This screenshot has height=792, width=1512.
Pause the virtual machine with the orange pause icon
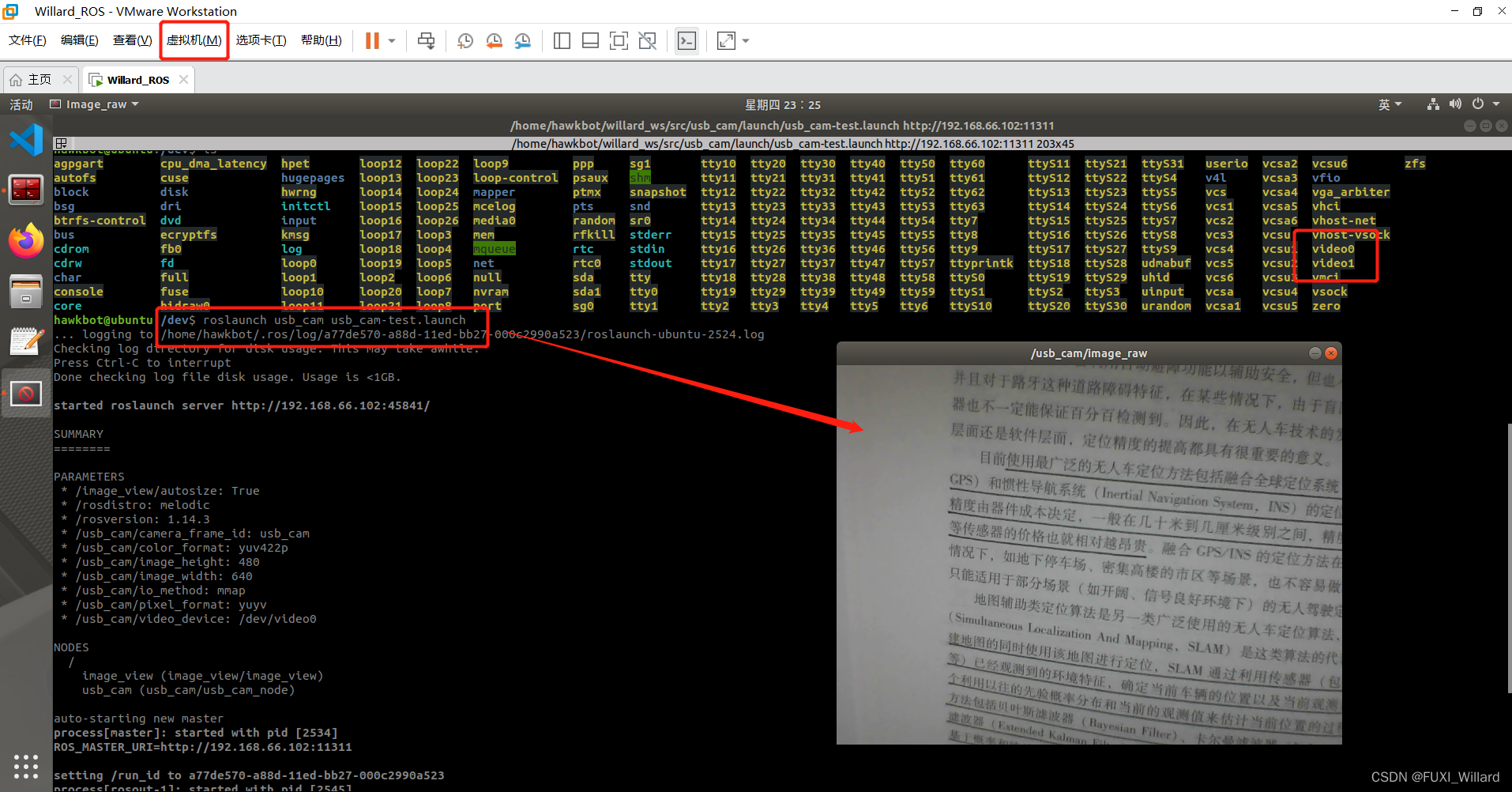pyautogui.click(x=372, y=40)
